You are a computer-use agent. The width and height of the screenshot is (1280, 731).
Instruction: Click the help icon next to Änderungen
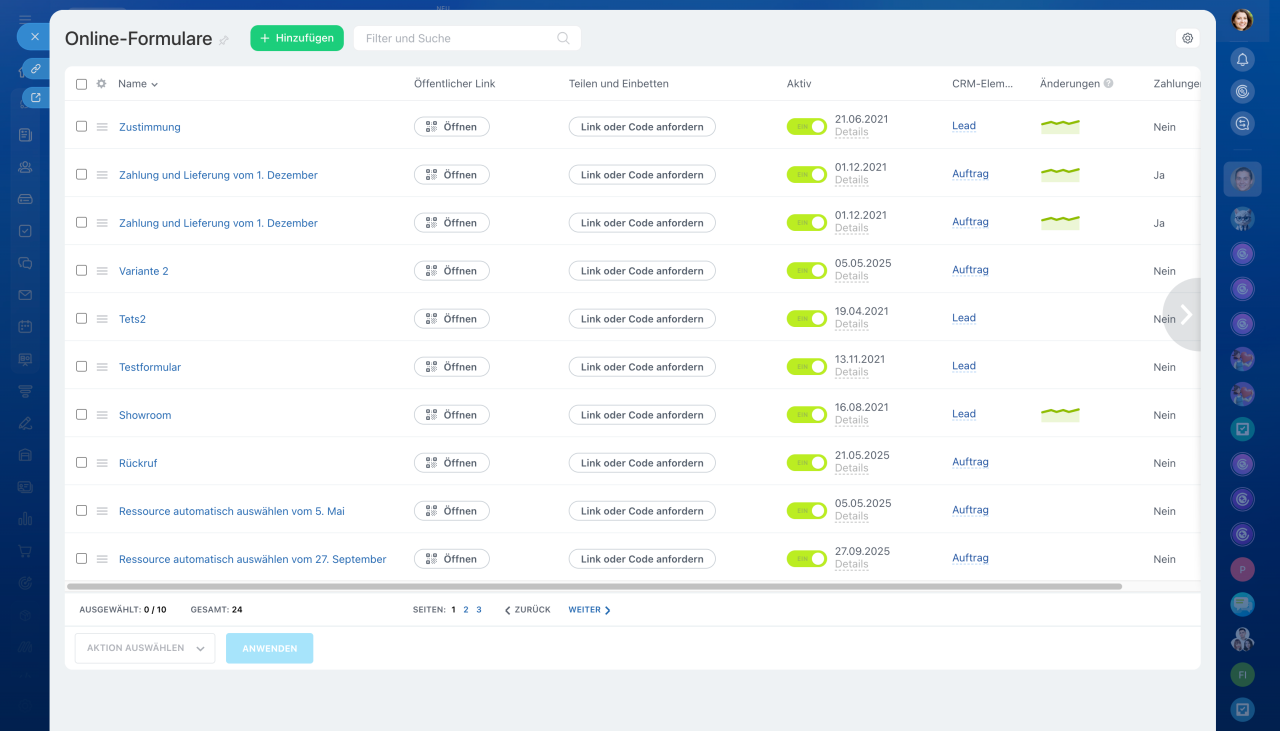pyautogui.click(x=1109, y=84)
